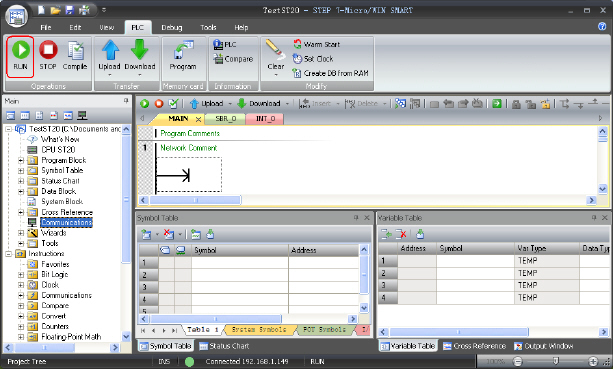
Task: Pin the Symbol Table panel
Action: point(356,218)
